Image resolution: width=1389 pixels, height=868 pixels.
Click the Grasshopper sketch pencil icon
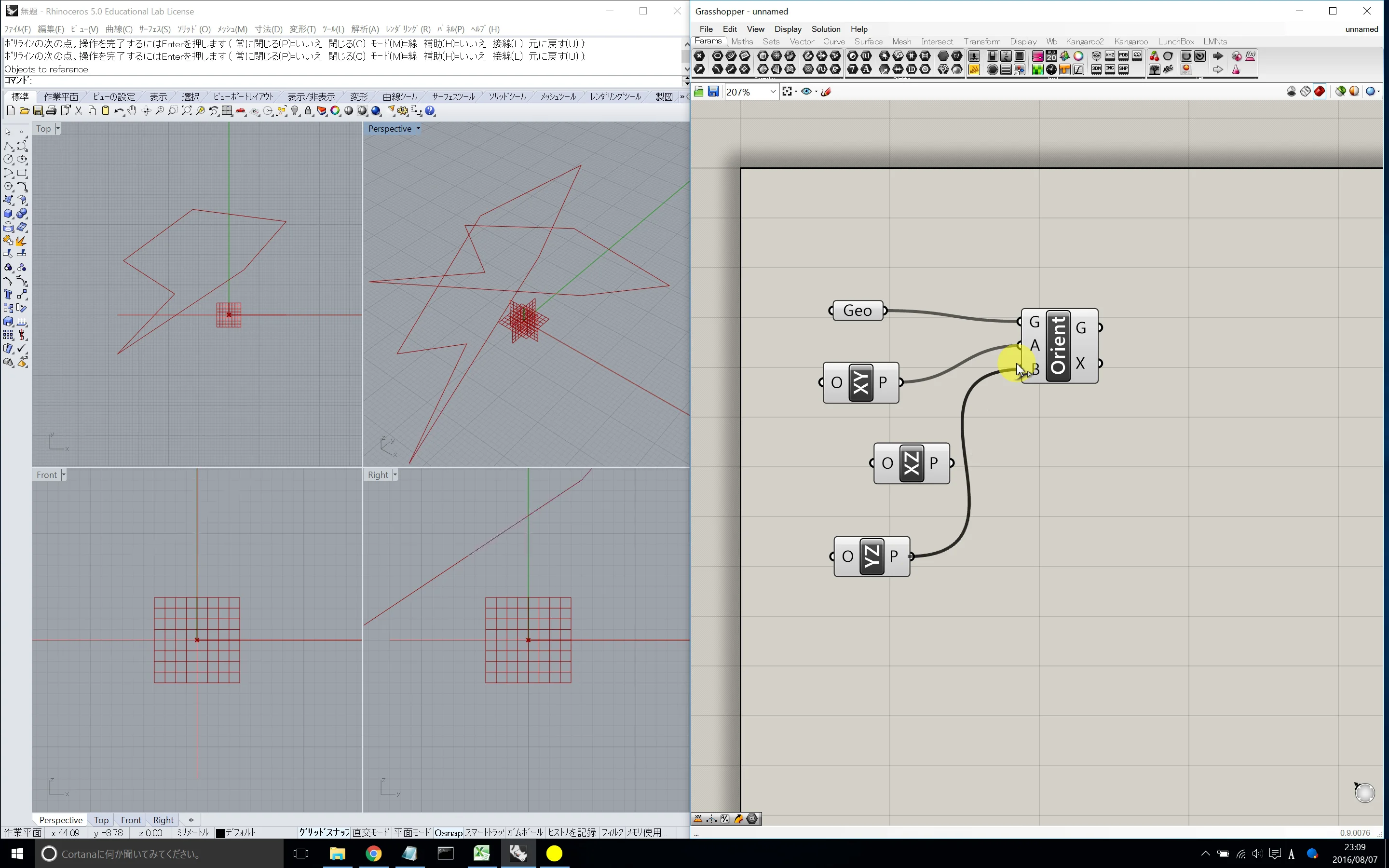826,92
